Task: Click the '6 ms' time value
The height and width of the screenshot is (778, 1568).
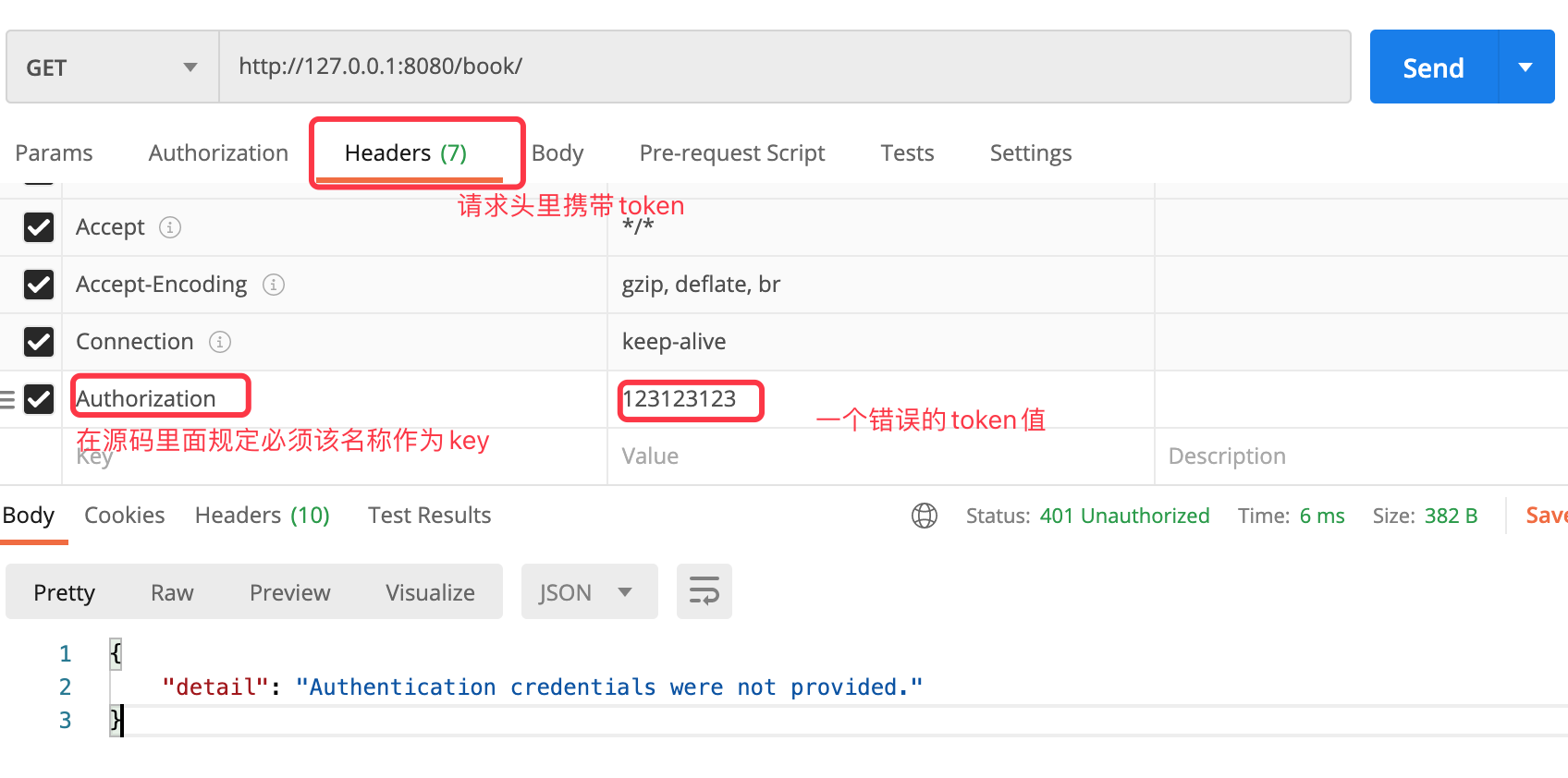Action: point(1322,516)
